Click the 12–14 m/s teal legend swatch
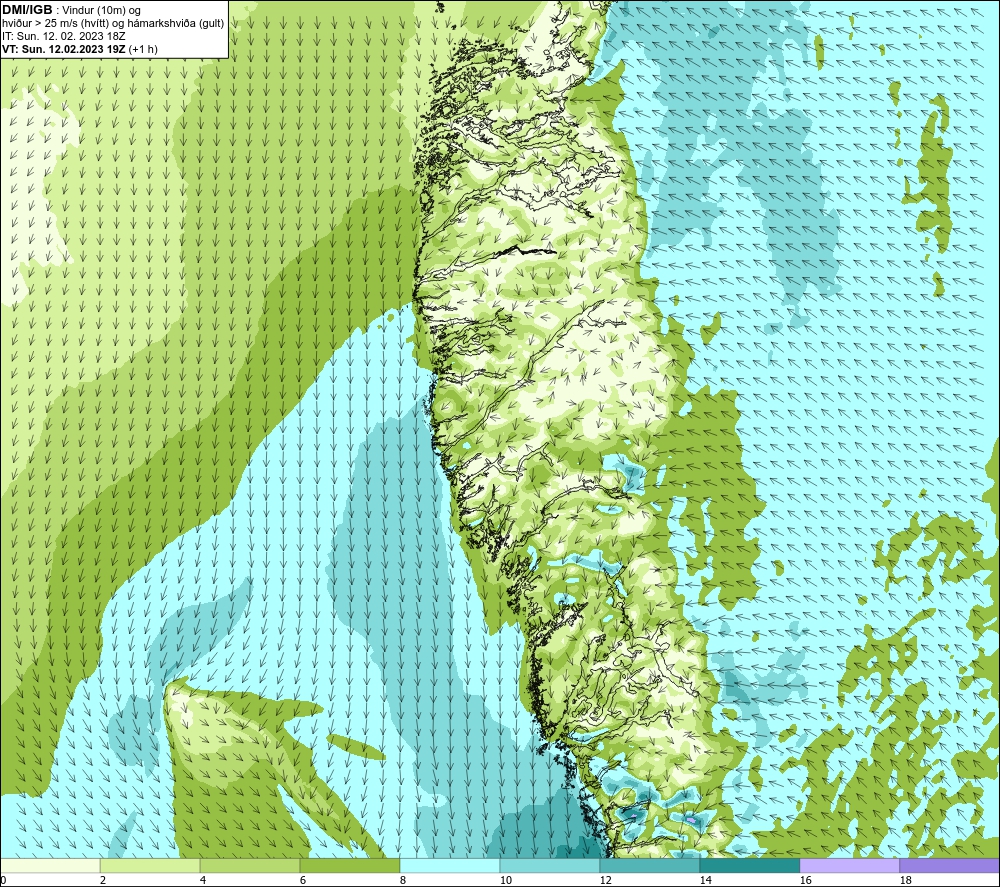 pos(649,865)
